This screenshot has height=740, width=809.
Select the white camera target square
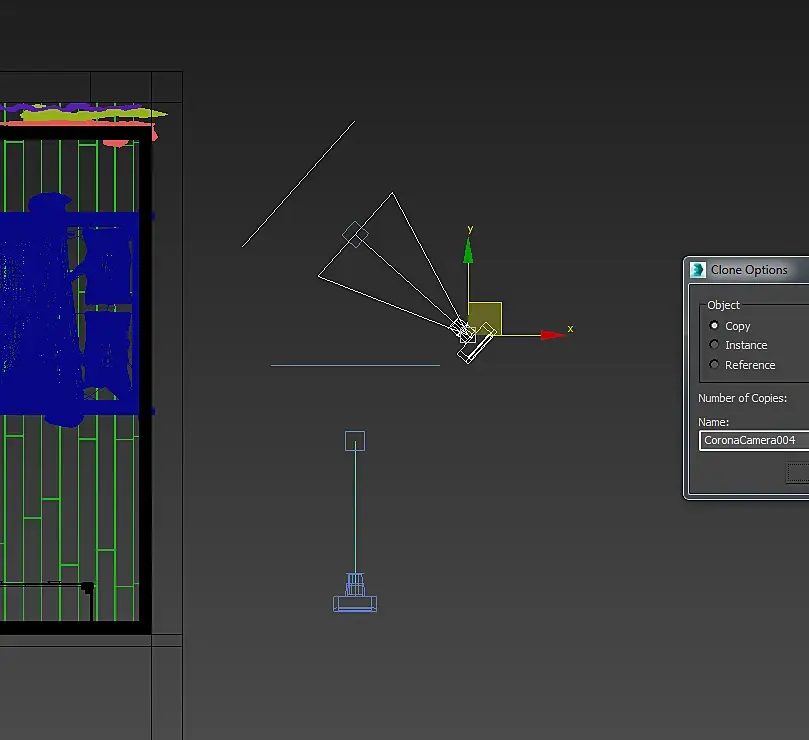click(x=355, y=235)
